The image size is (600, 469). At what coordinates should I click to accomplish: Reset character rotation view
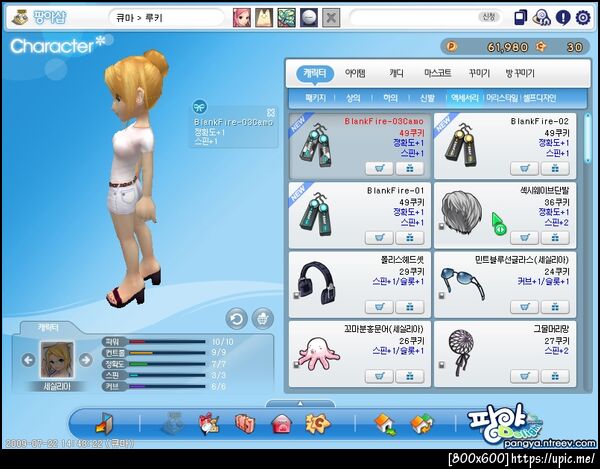coord(236,319)
